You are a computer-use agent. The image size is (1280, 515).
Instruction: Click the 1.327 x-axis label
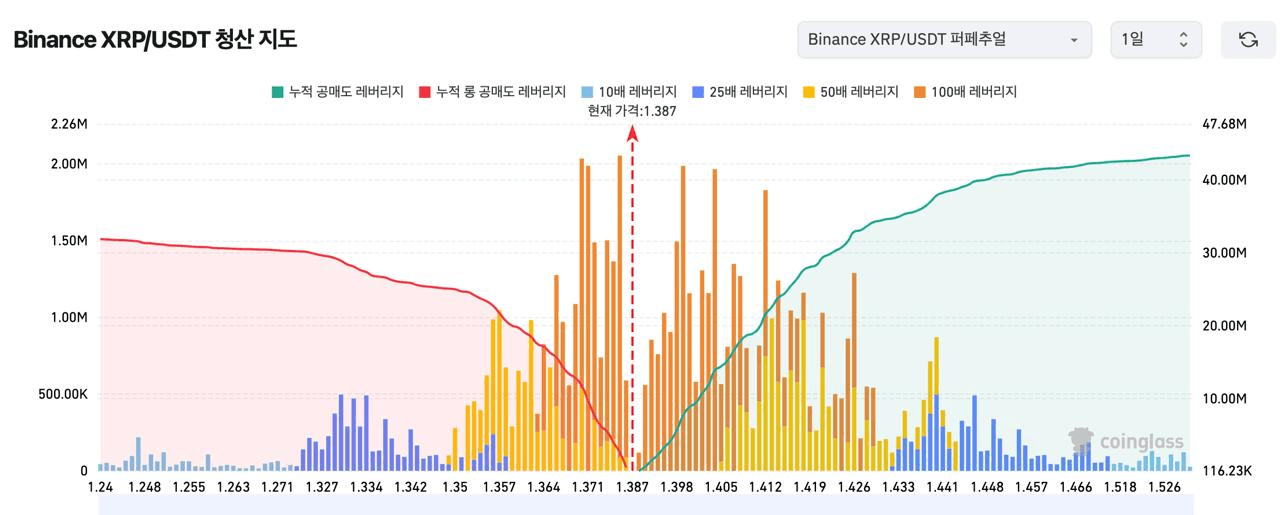tap(322, 487)
